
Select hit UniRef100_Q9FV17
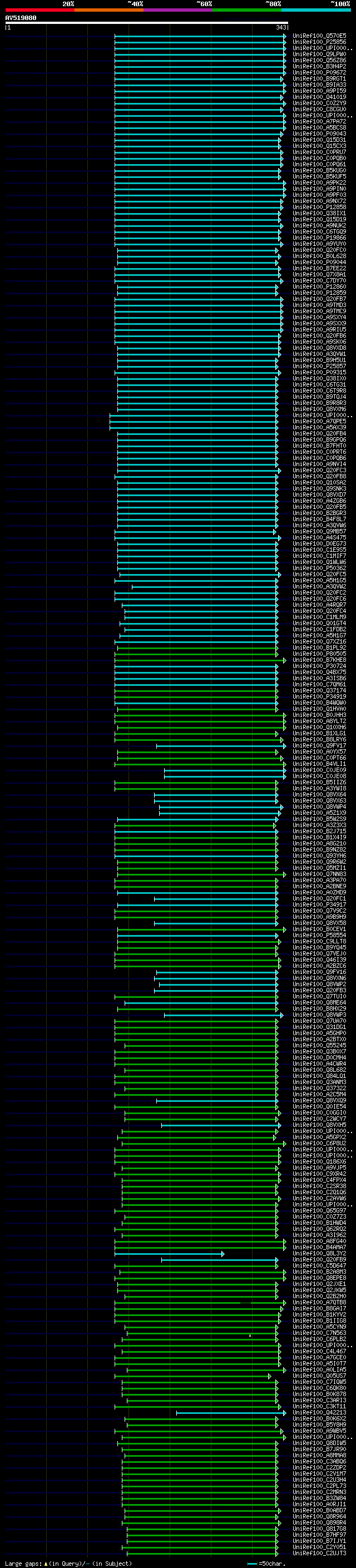(319, 746)
